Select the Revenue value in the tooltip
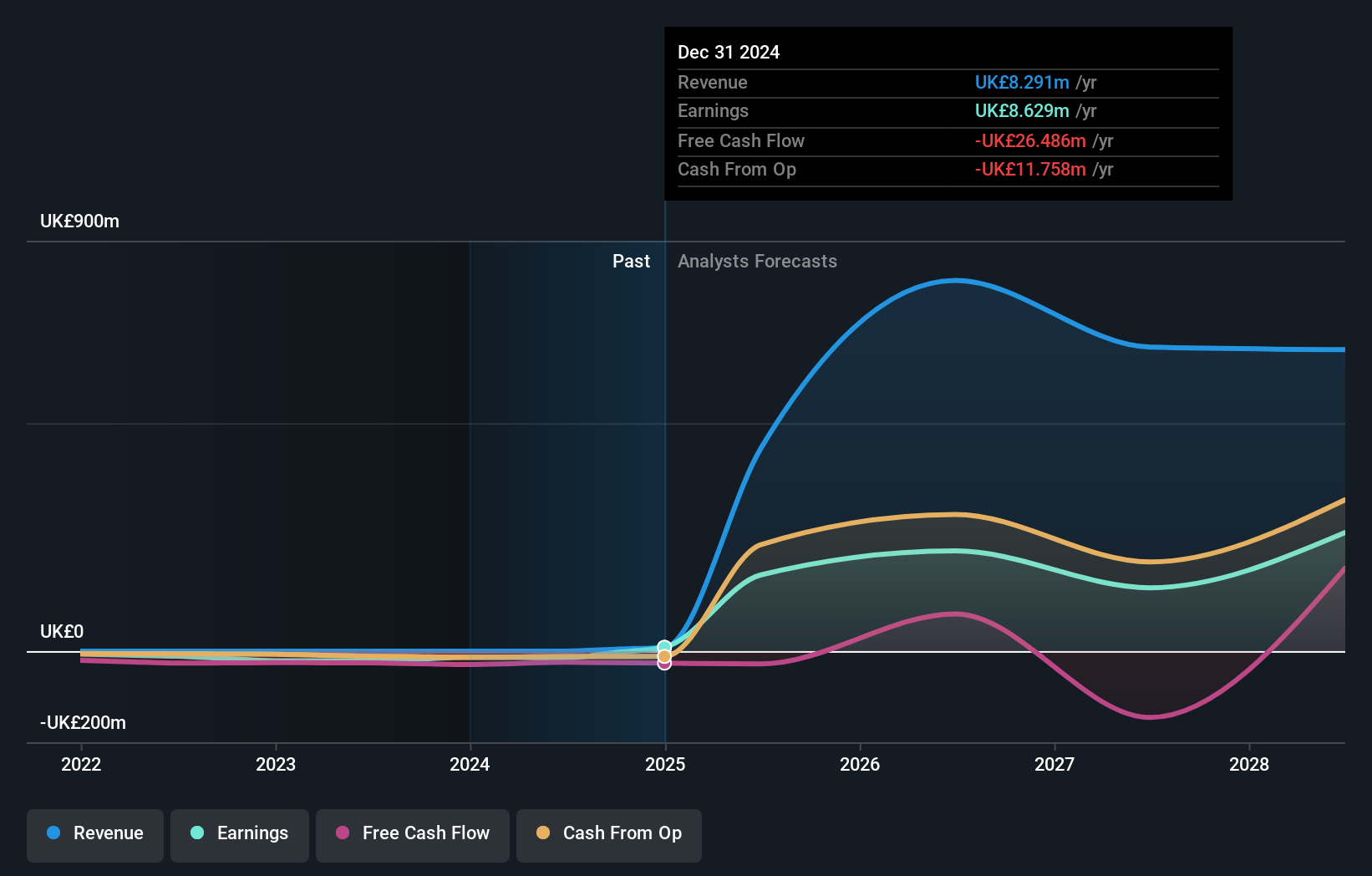 coord(1021,83)
